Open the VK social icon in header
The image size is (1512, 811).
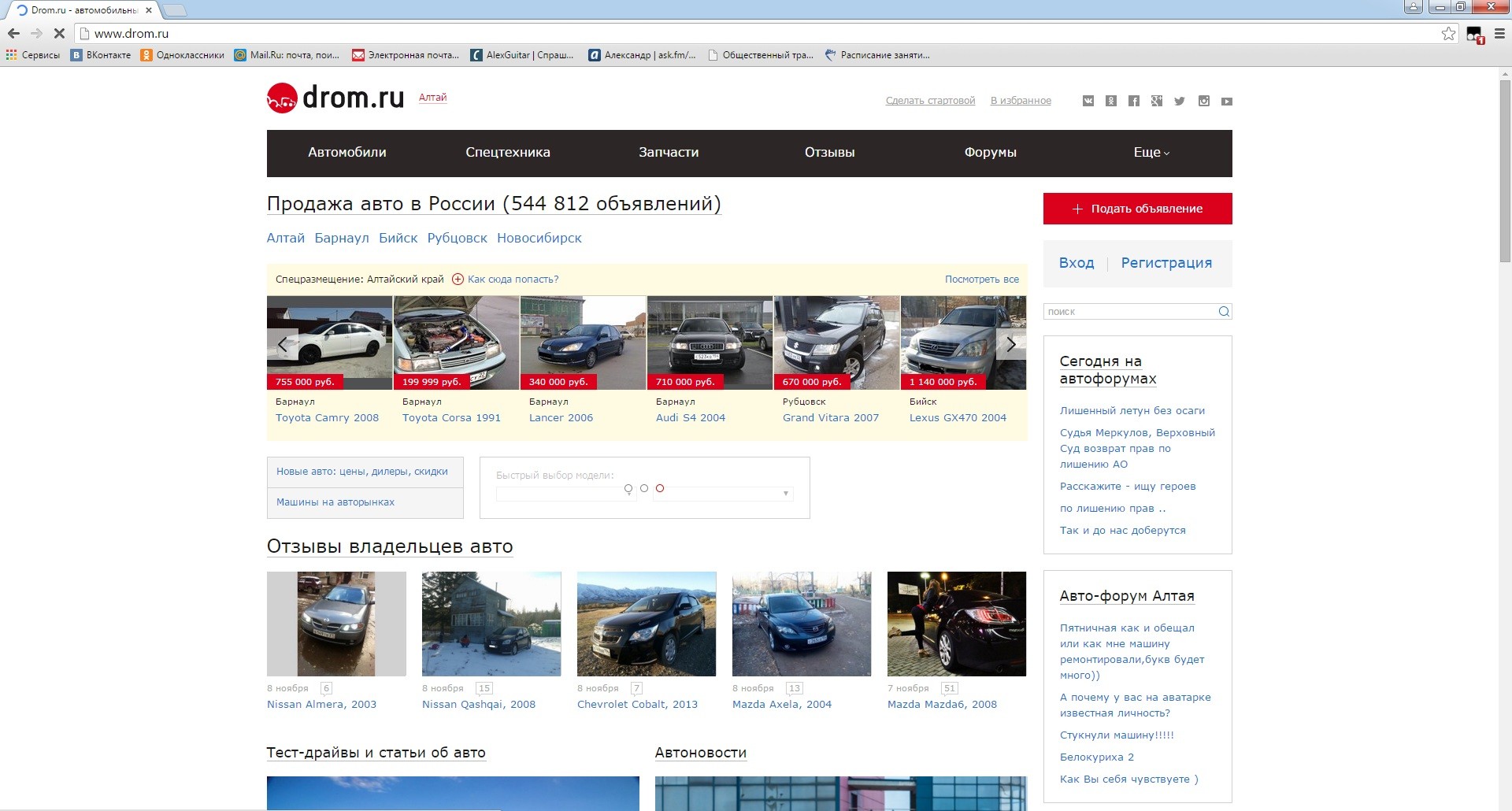pos(1088,101)
